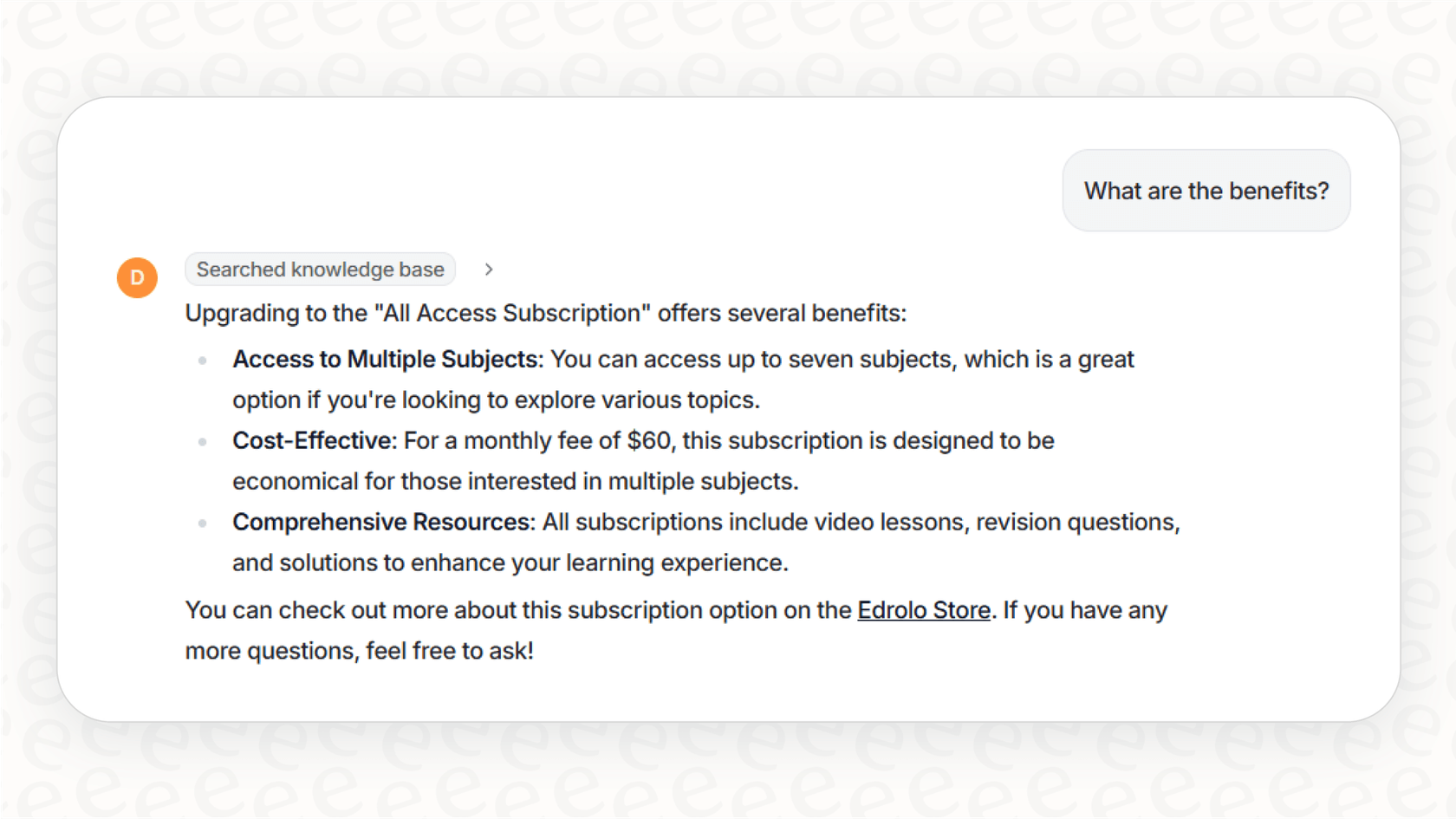The height and width of the screenshot is (819, 1456).
Task: Click the bold Access to Multiple Subjects heading
Action: pyautogui.click(x=383, y=359)
